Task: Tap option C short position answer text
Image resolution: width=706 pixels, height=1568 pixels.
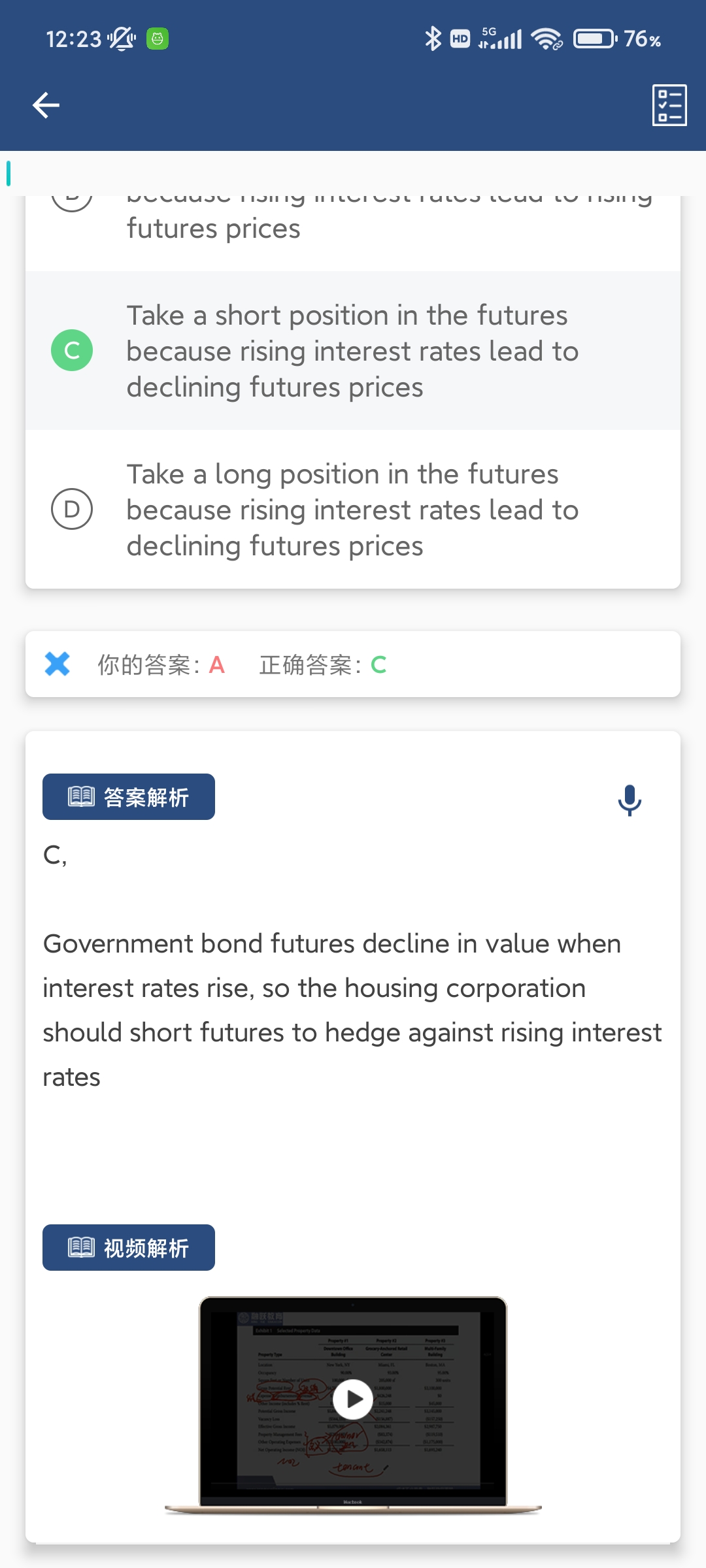Action: pyautogui.click(x=353, y=351)
